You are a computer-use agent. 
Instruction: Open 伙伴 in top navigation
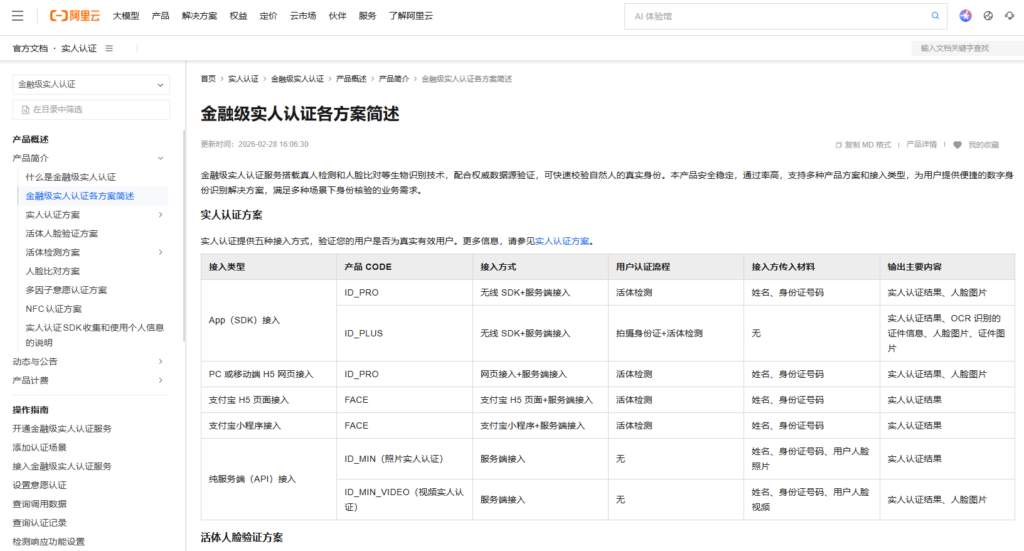point(338,16)
